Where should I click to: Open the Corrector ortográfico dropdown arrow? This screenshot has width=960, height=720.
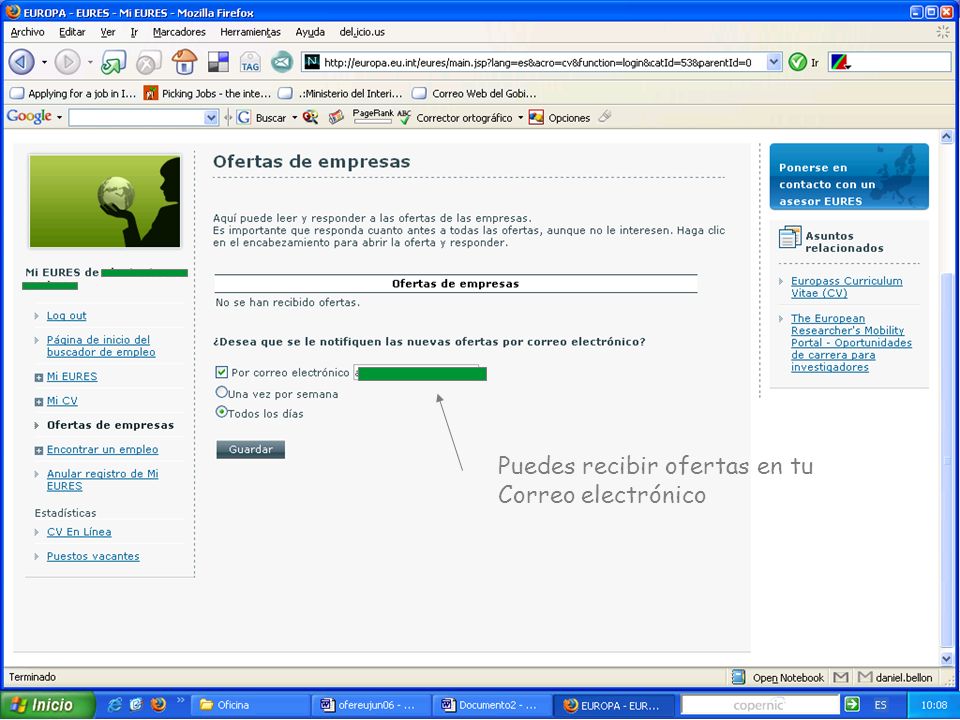coord(520,118)
